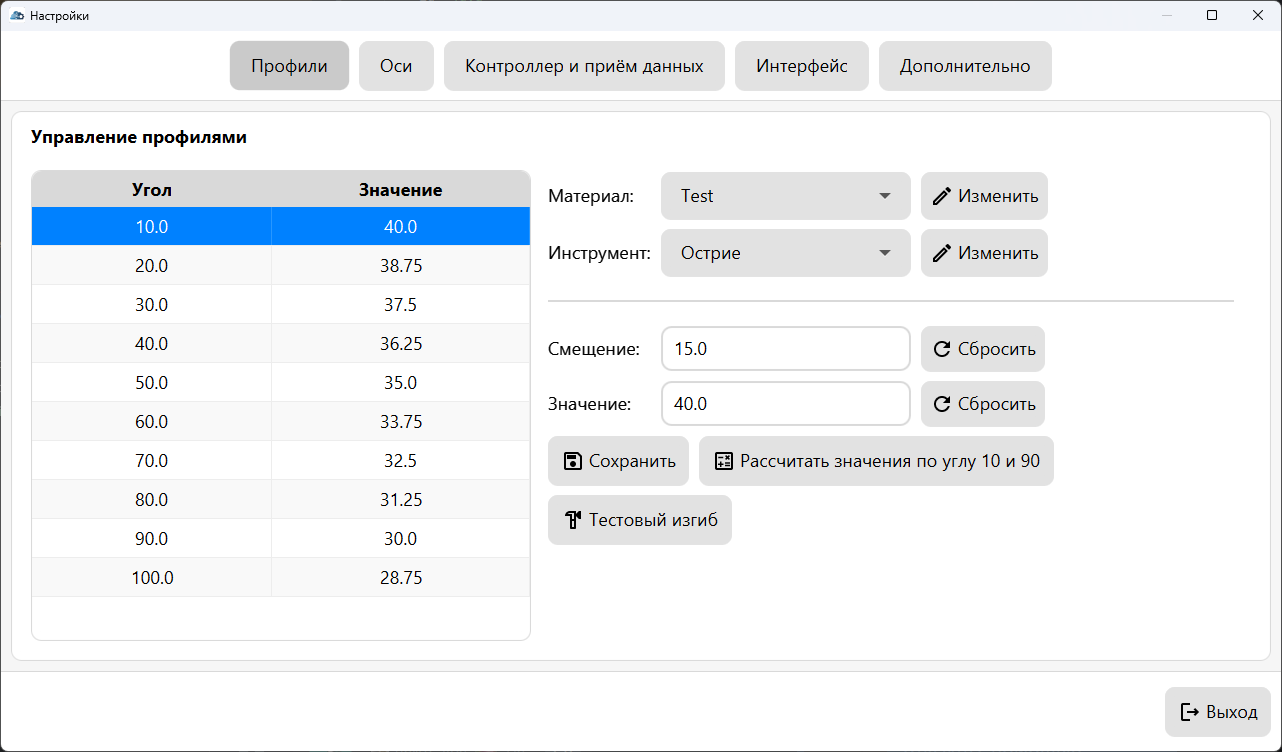
Task: Click the reset icon next to Значение field
Action: (x=941, y=404)
